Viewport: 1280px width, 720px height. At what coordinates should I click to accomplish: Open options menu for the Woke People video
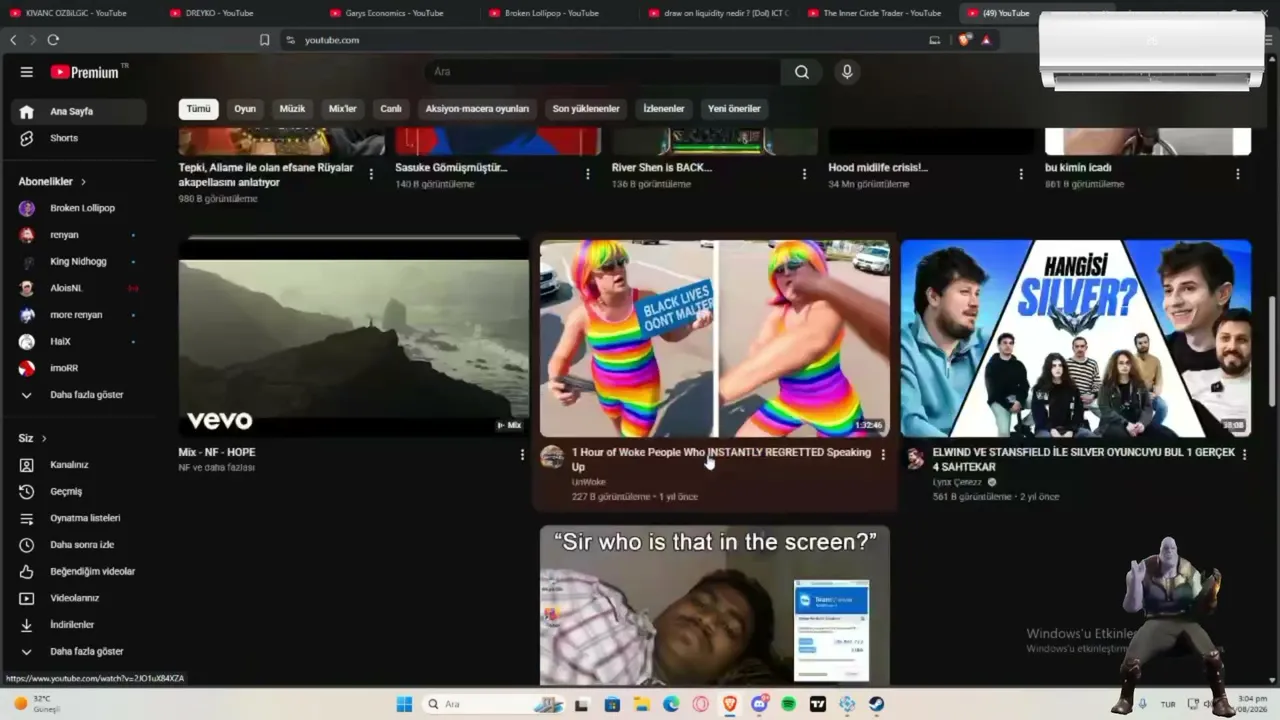(883, 455)
